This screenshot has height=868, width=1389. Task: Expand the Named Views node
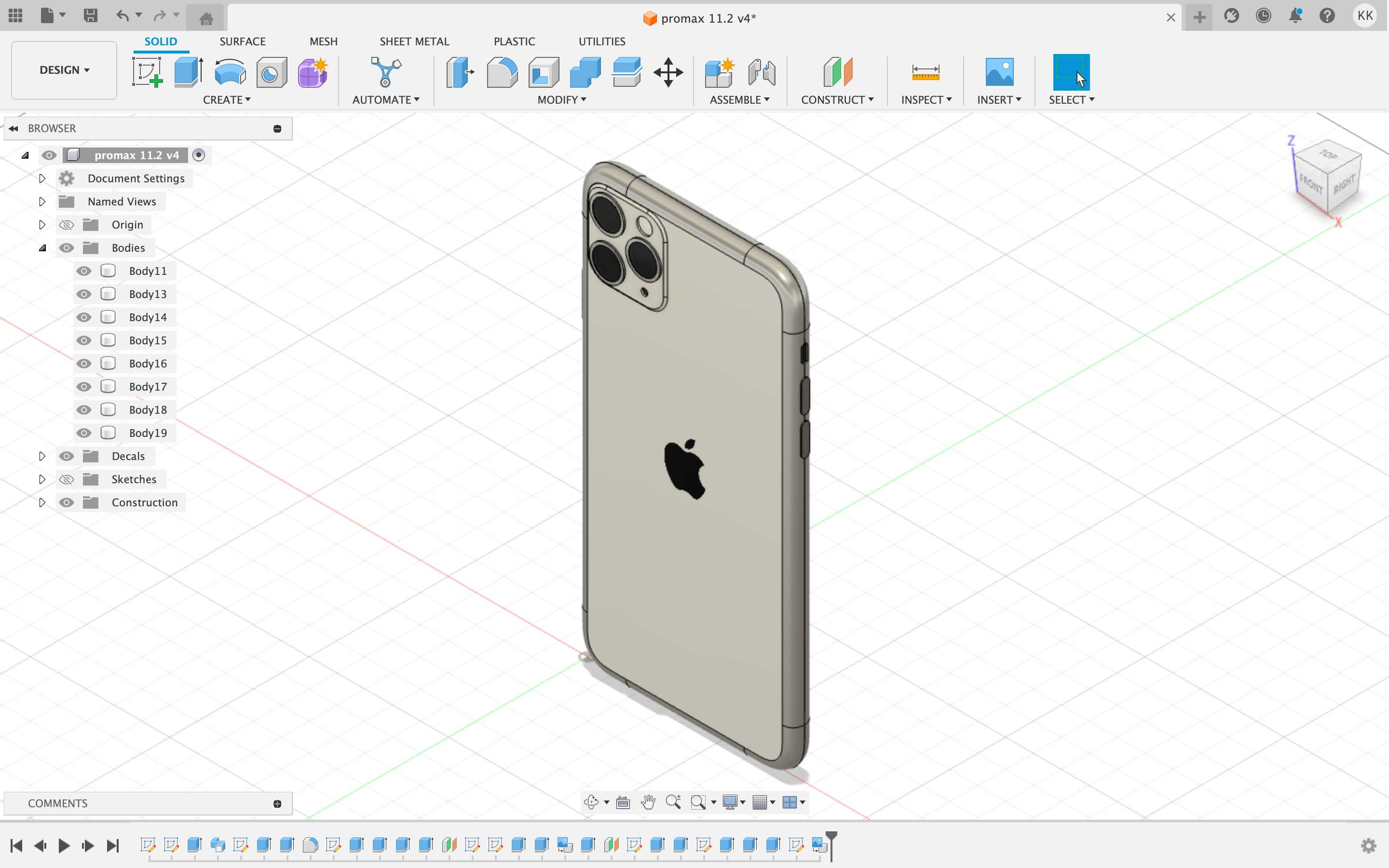(42, 202)
